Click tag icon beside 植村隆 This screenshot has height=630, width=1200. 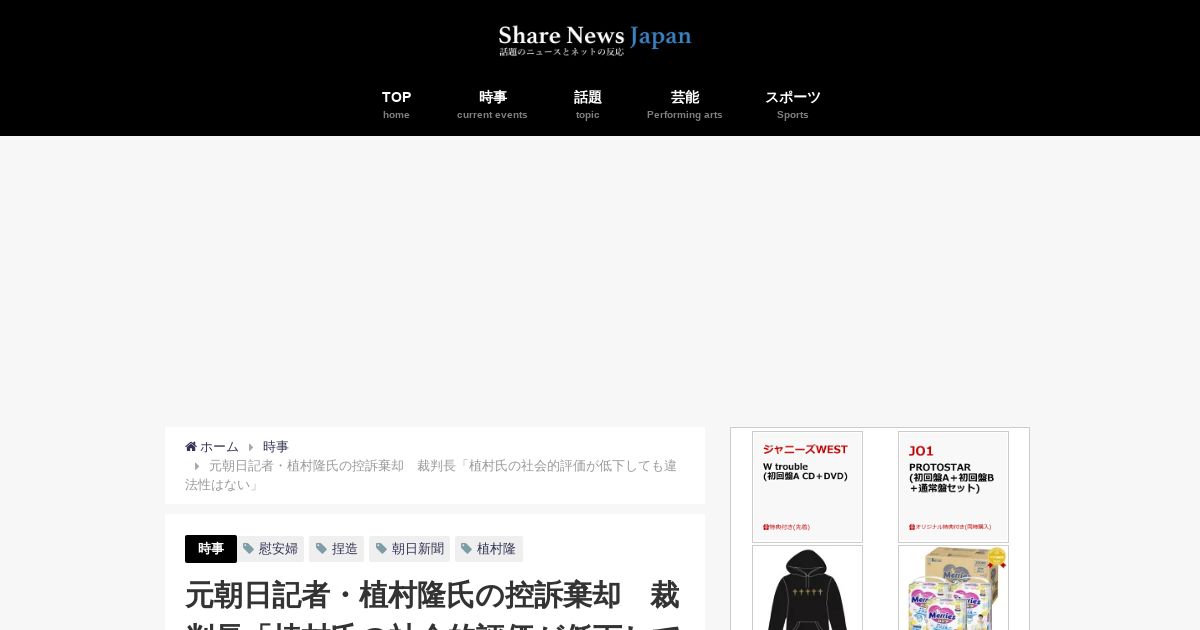coord(466,549)
